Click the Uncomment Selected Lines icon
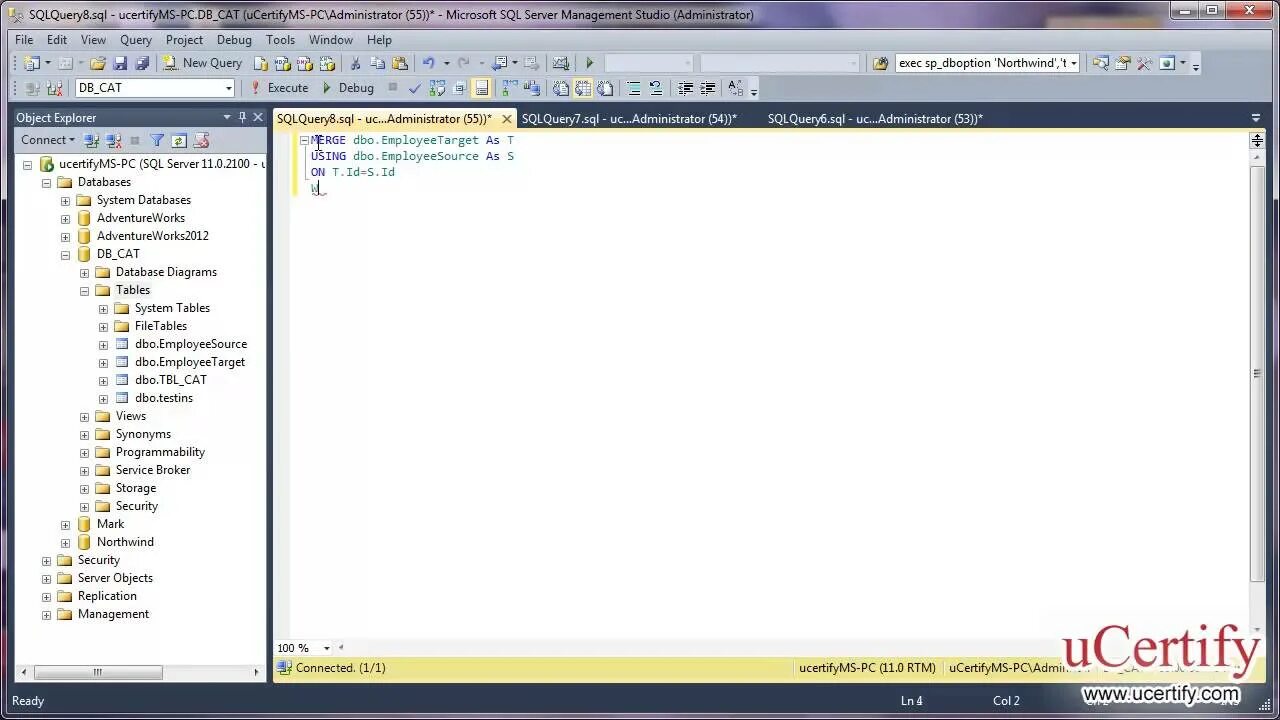 coord(655,88)
